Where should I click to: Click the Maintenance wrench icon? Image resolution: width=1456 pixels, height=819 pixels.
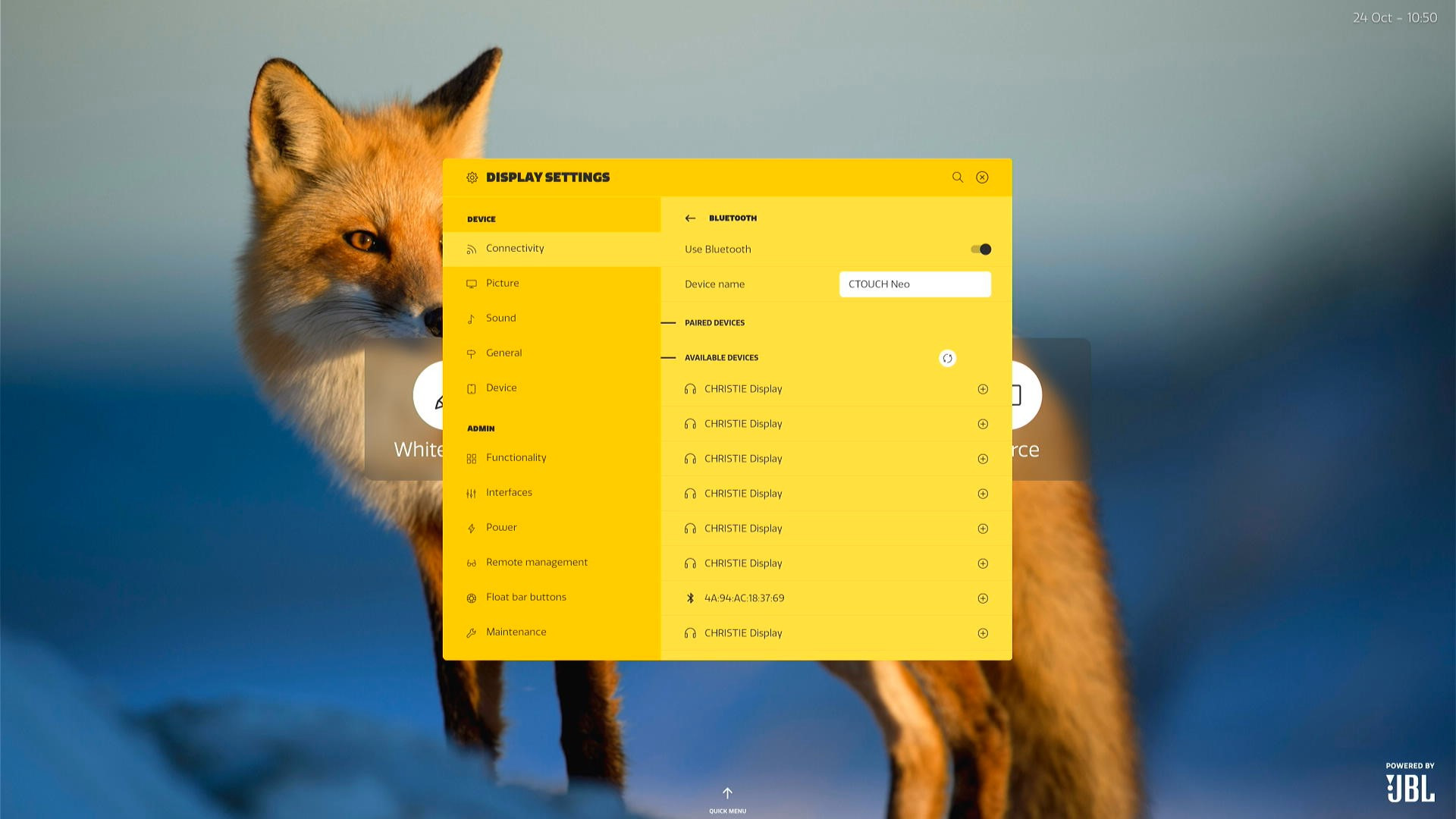(x=471, y=633)
